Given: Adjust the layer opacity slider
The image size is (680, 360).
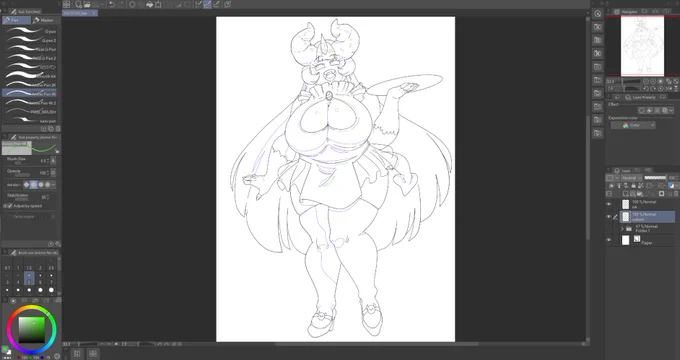Looking at the screenshot, I should click(x=655, y=178).
